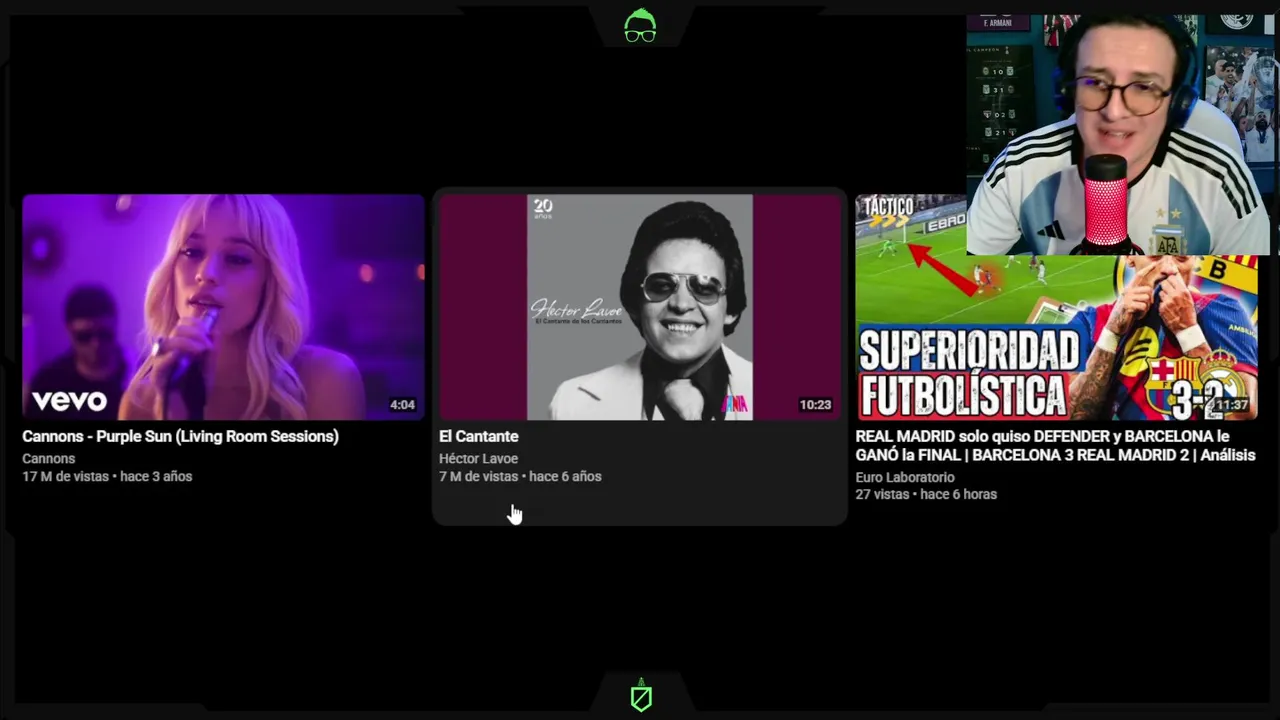The height and width of the screenshot is (720, 1280).
Task: Click the vevo logo on Cannons thumbnail
Action: [69, 401]
